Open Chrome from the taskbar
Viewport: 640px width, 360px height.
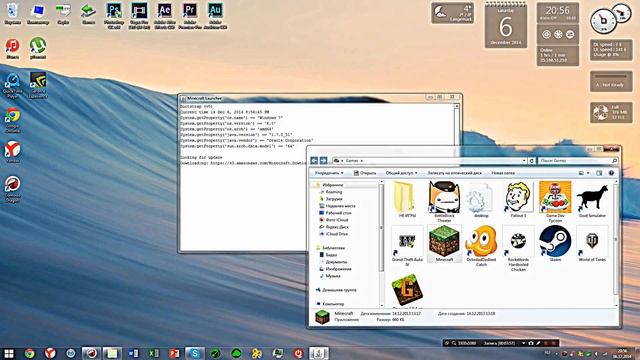pyautogui.click(x=29, y=353)
